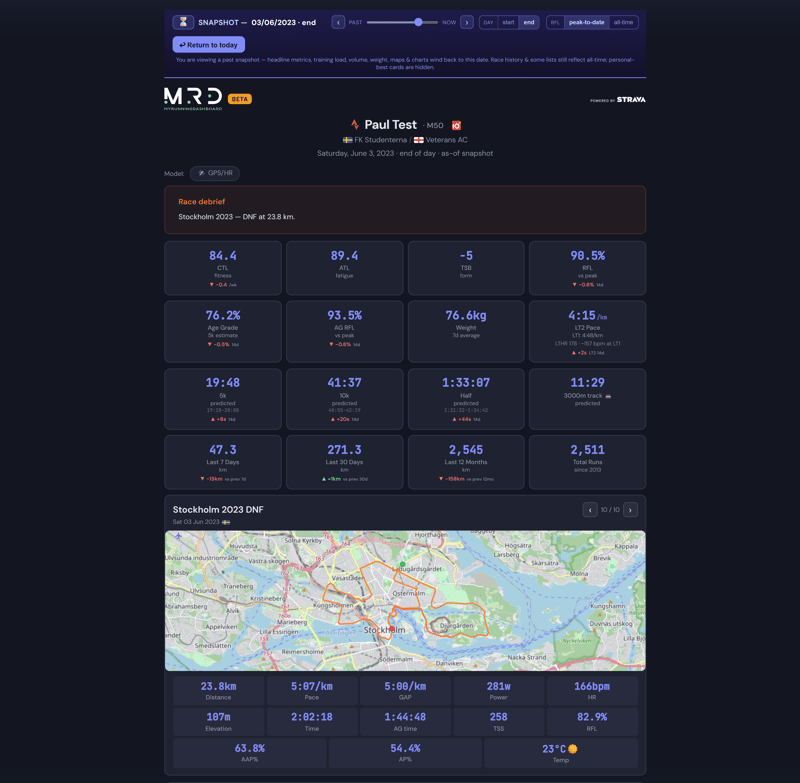
Task: Click the 93.5% AG RFL card
Action: (x=344, y=332)
